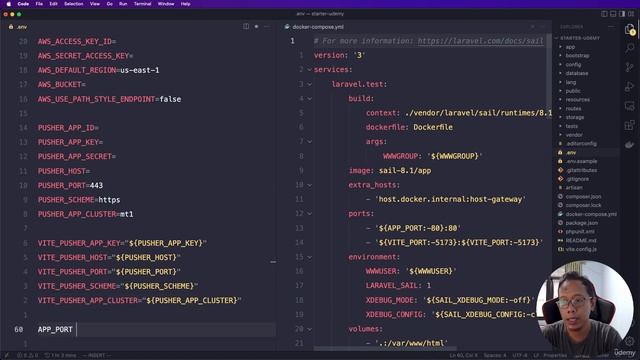Open Explorer panel more actions ellipsis
Screen dimensions: 640x360
(x=611, y=27)
